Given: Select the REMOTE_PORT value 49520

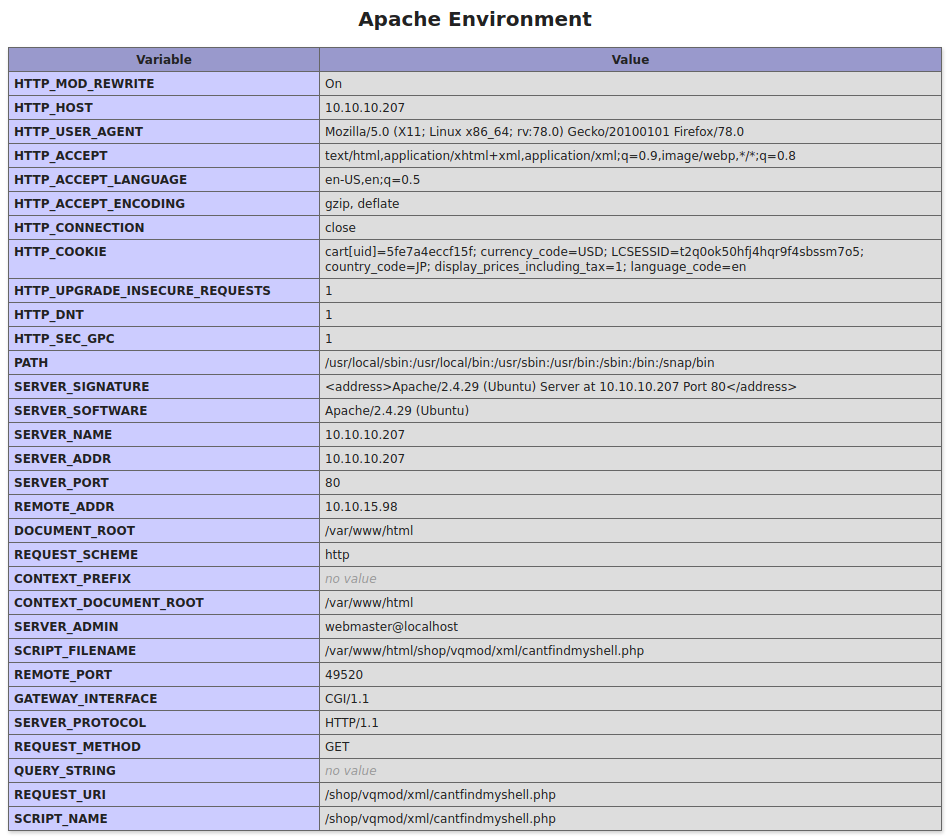Looking at the screenshot, I should click(x=344, y=675).
